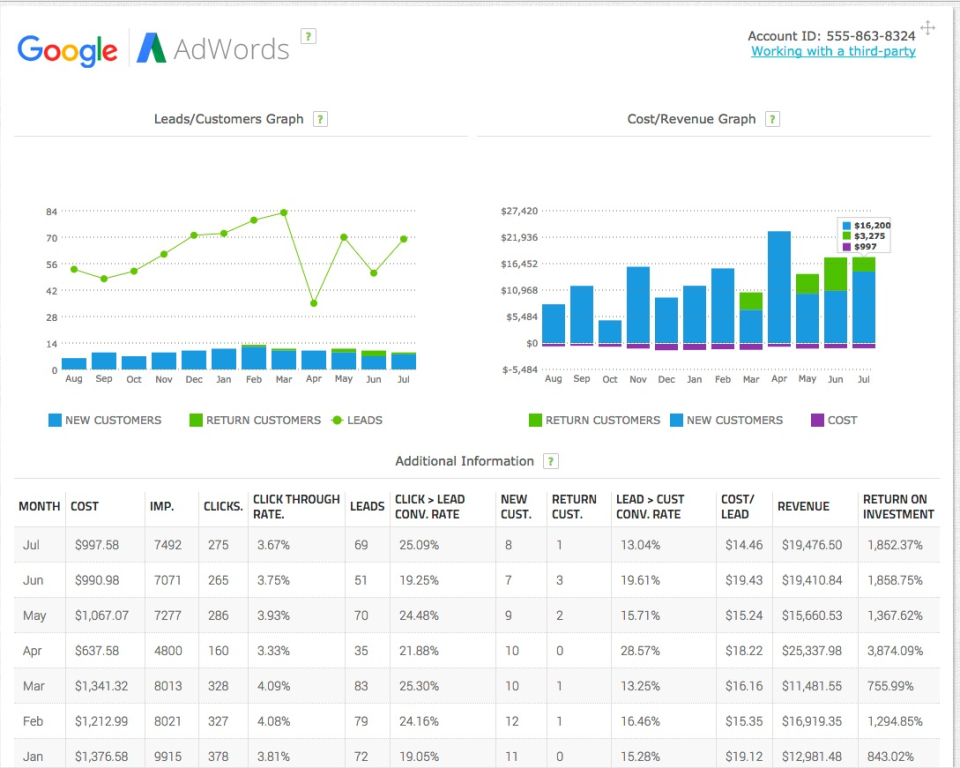Click the MONTH column header
Viewport: 960px width, 768px height.
[39, 506]
